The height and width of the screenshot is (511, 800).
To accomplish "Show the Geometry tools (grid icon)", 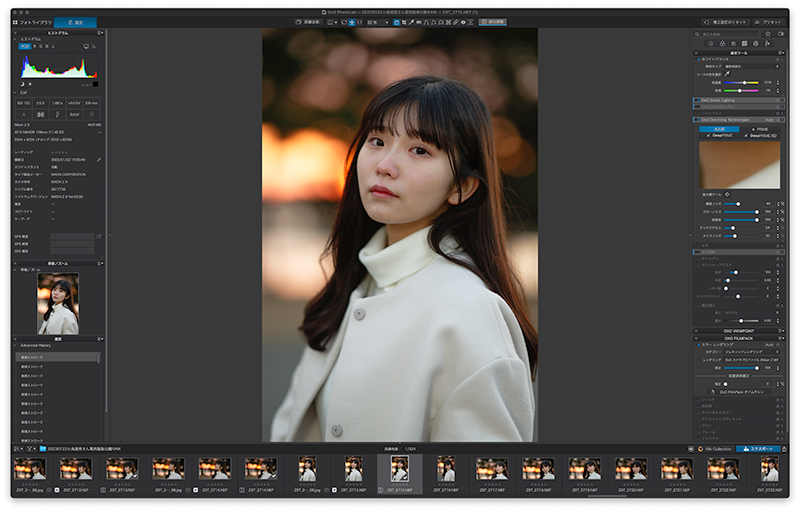I will tap(744, 44).
